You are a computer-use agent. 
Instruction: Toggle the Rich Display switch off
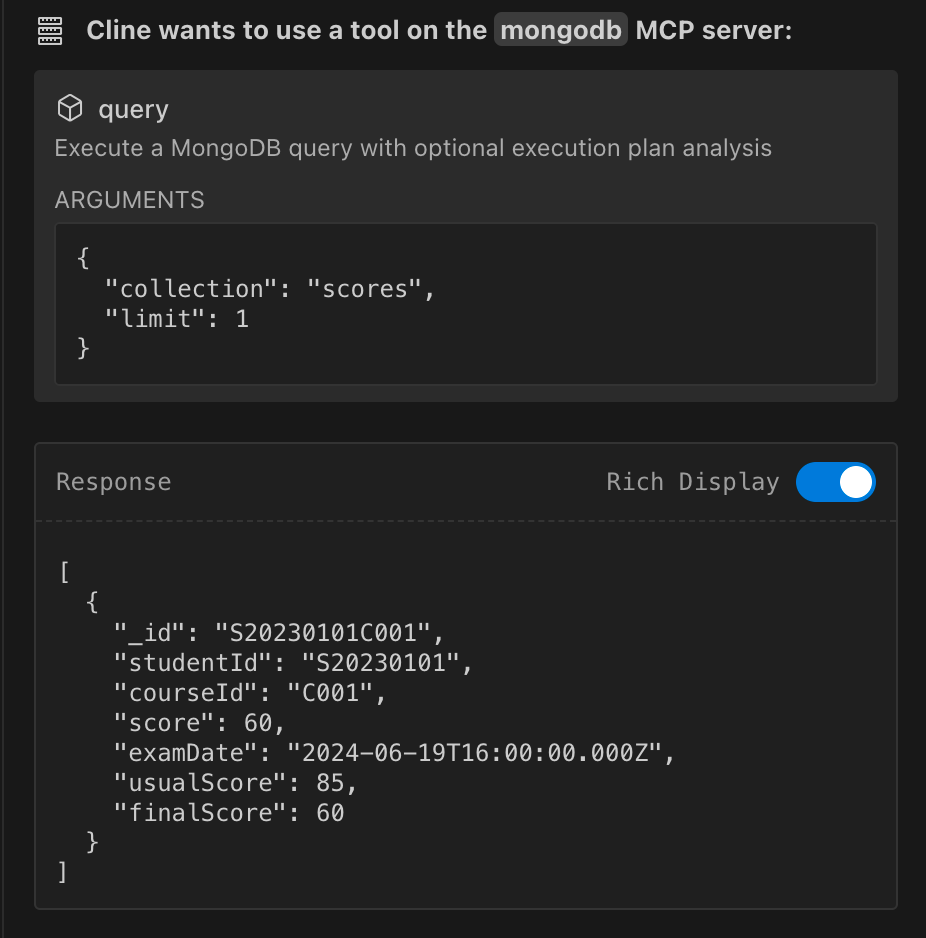tap(836, 482)
